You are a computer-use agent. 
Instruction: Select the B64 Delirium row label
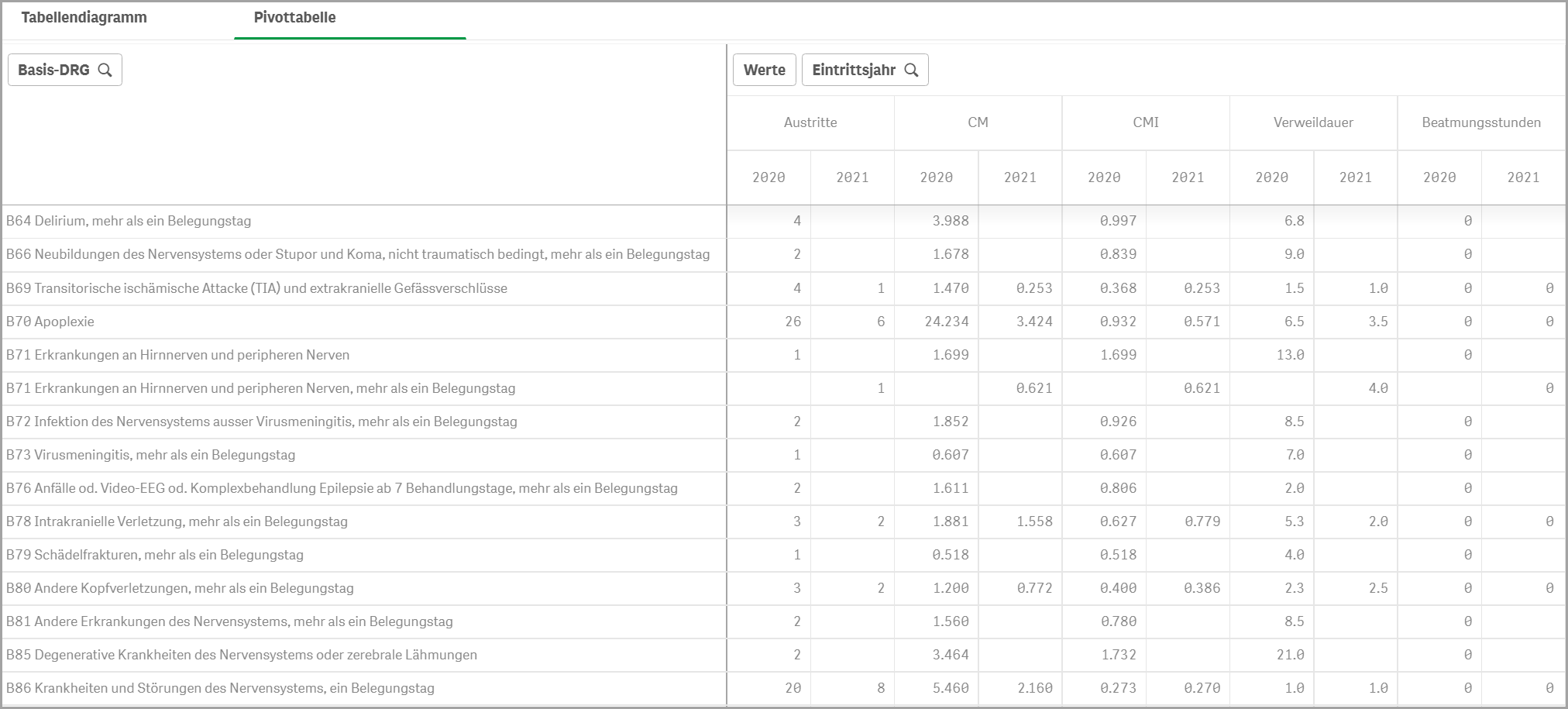click(x=129, y=221)
